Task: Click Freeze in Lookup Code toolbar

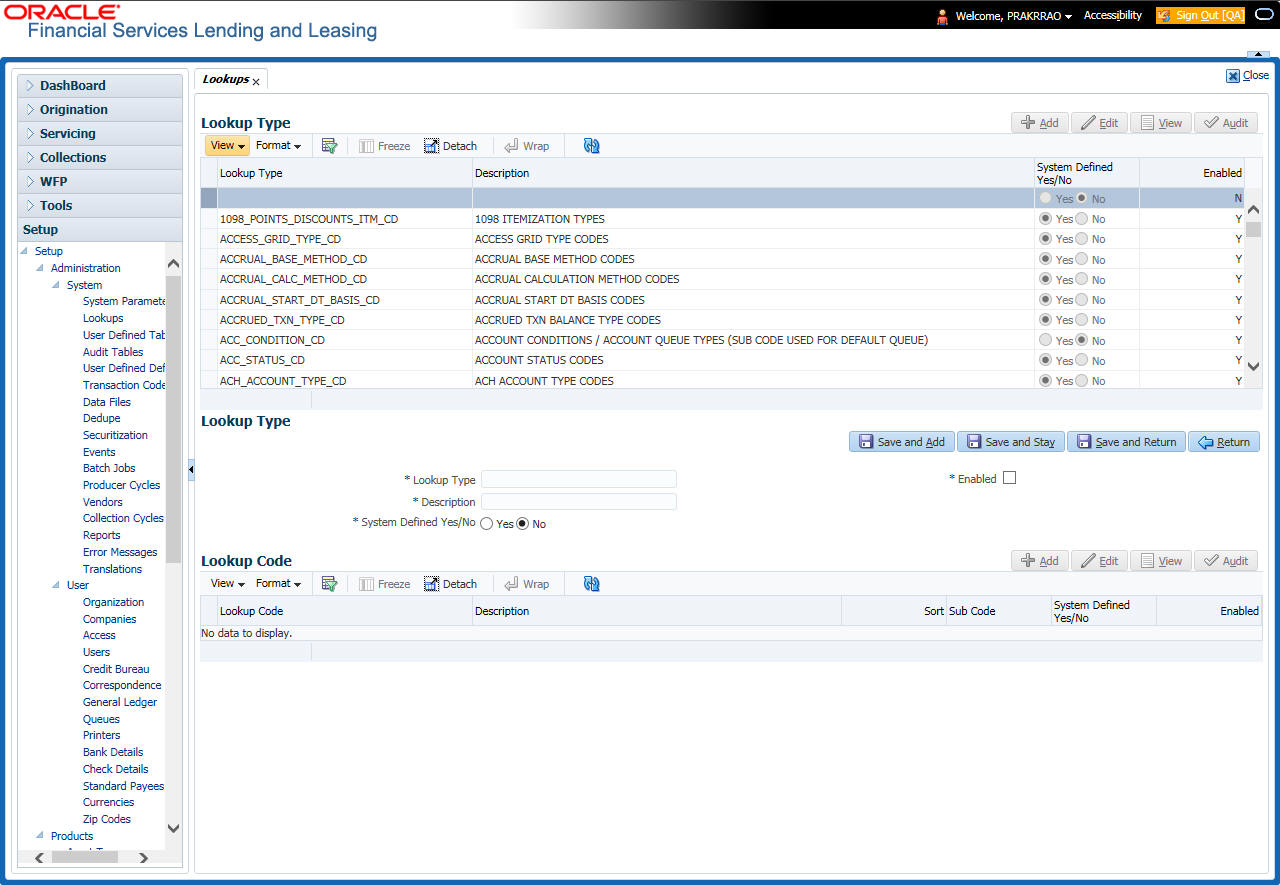Action: pyautogui.click(x=384, y=584)
